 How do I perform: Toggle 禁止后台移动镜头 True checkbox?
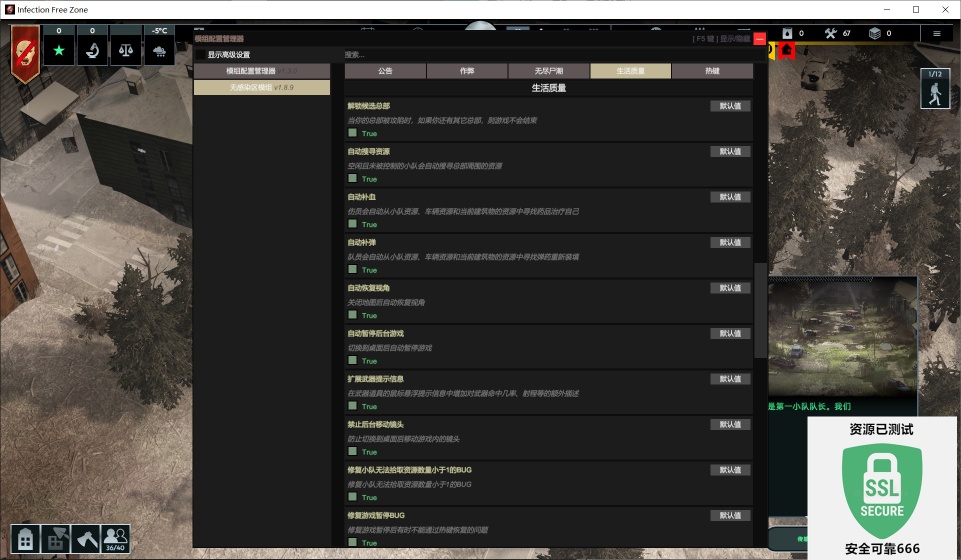tap(352, 451)
